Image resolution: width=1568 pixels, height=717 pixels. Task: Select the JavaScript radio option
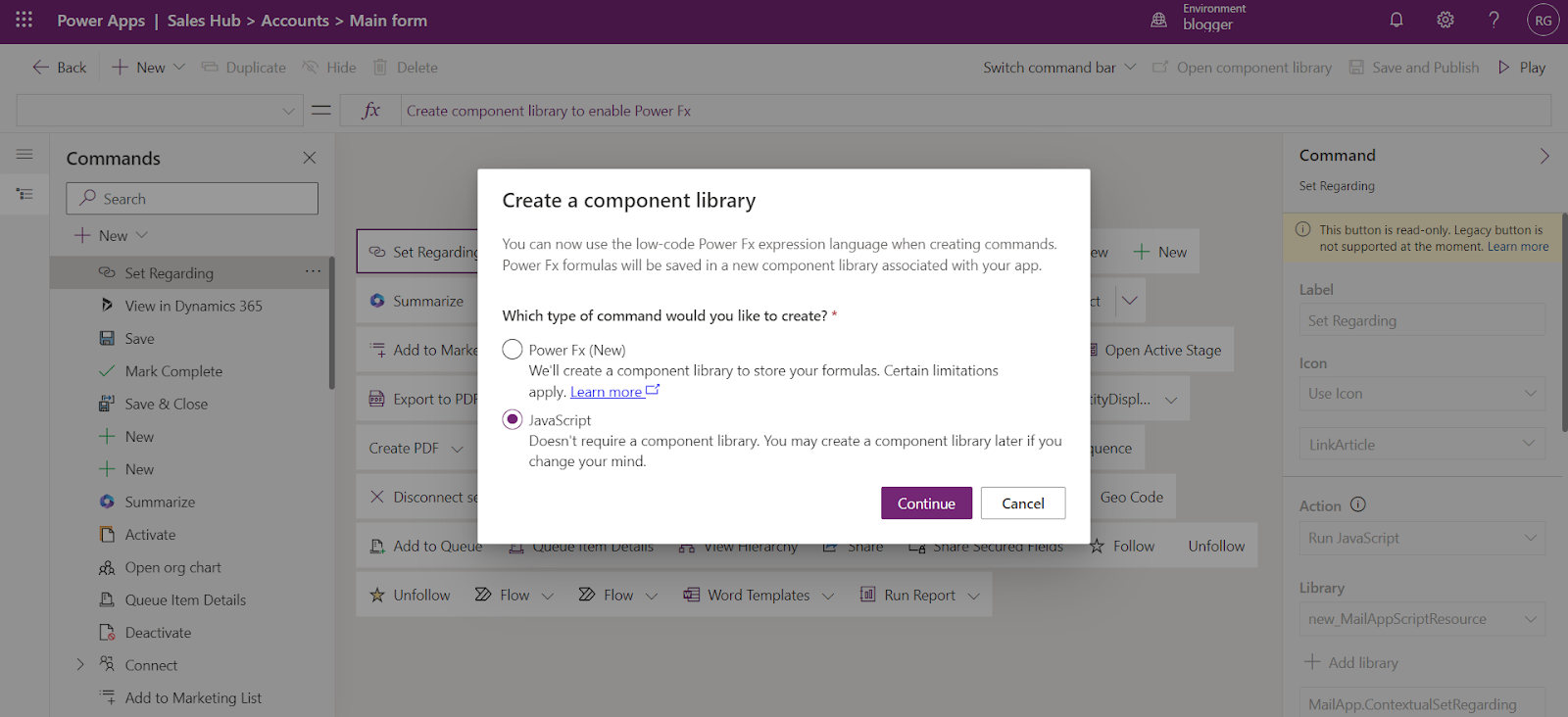[513, 419]
